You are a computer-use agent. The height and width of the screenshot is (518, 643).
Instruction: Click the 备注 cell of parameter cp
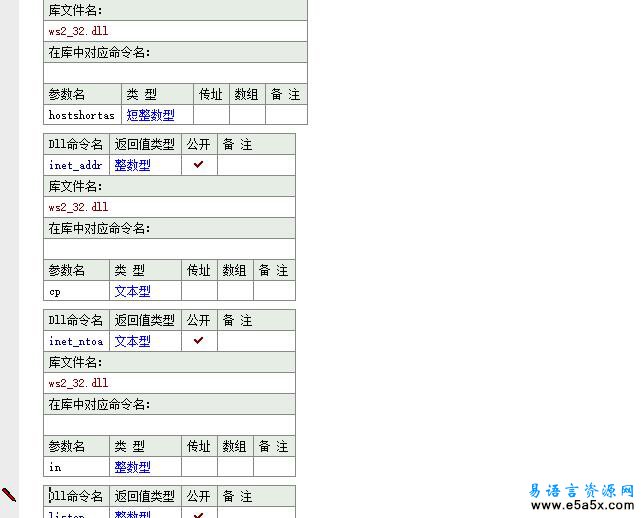(274, 291)
